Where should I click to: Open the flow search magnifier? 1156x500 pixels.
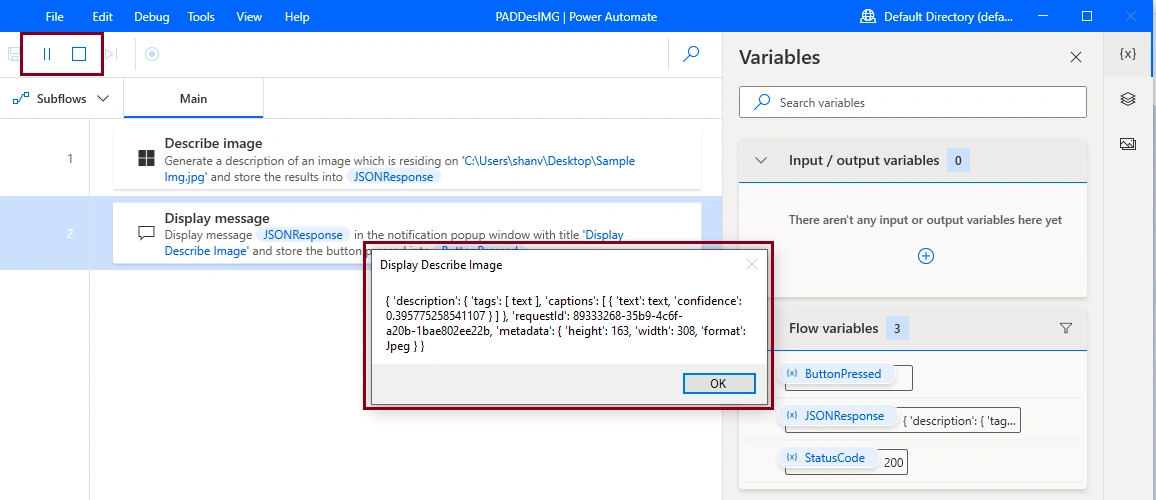[x=691, y=54]
